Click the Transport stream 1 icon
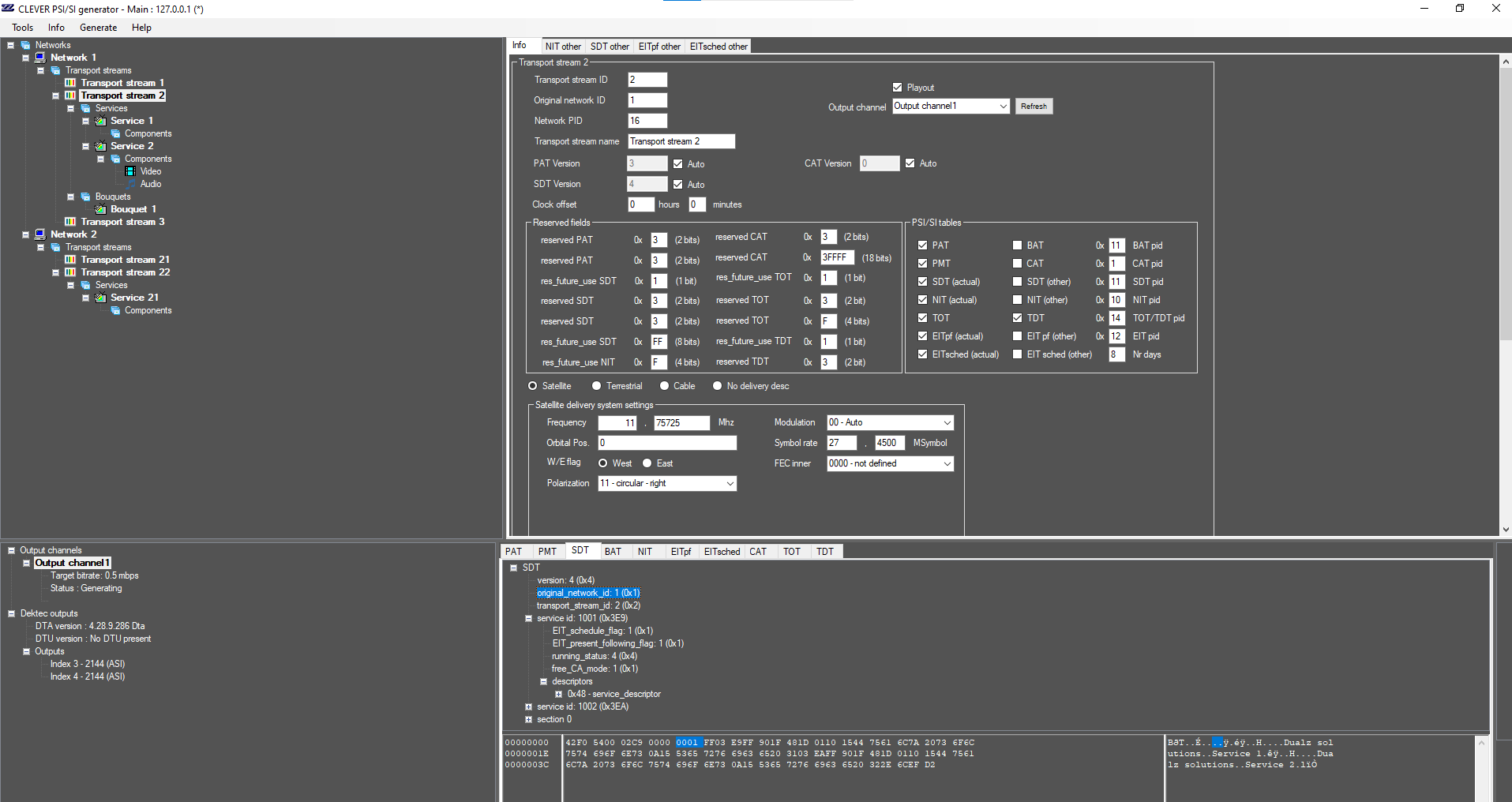1512x802 pixels. 70,83
